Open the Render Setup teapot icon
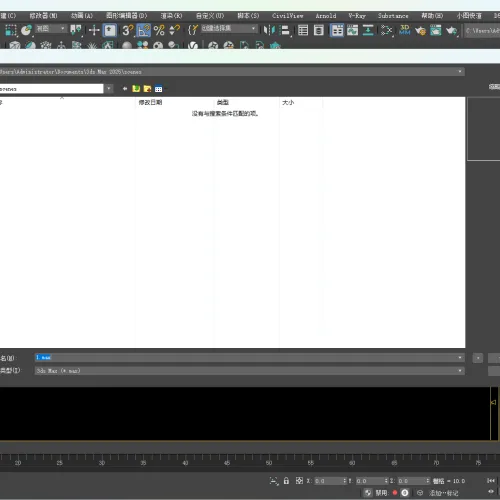Viewport: 500px width, 500px height. (420, 30)
